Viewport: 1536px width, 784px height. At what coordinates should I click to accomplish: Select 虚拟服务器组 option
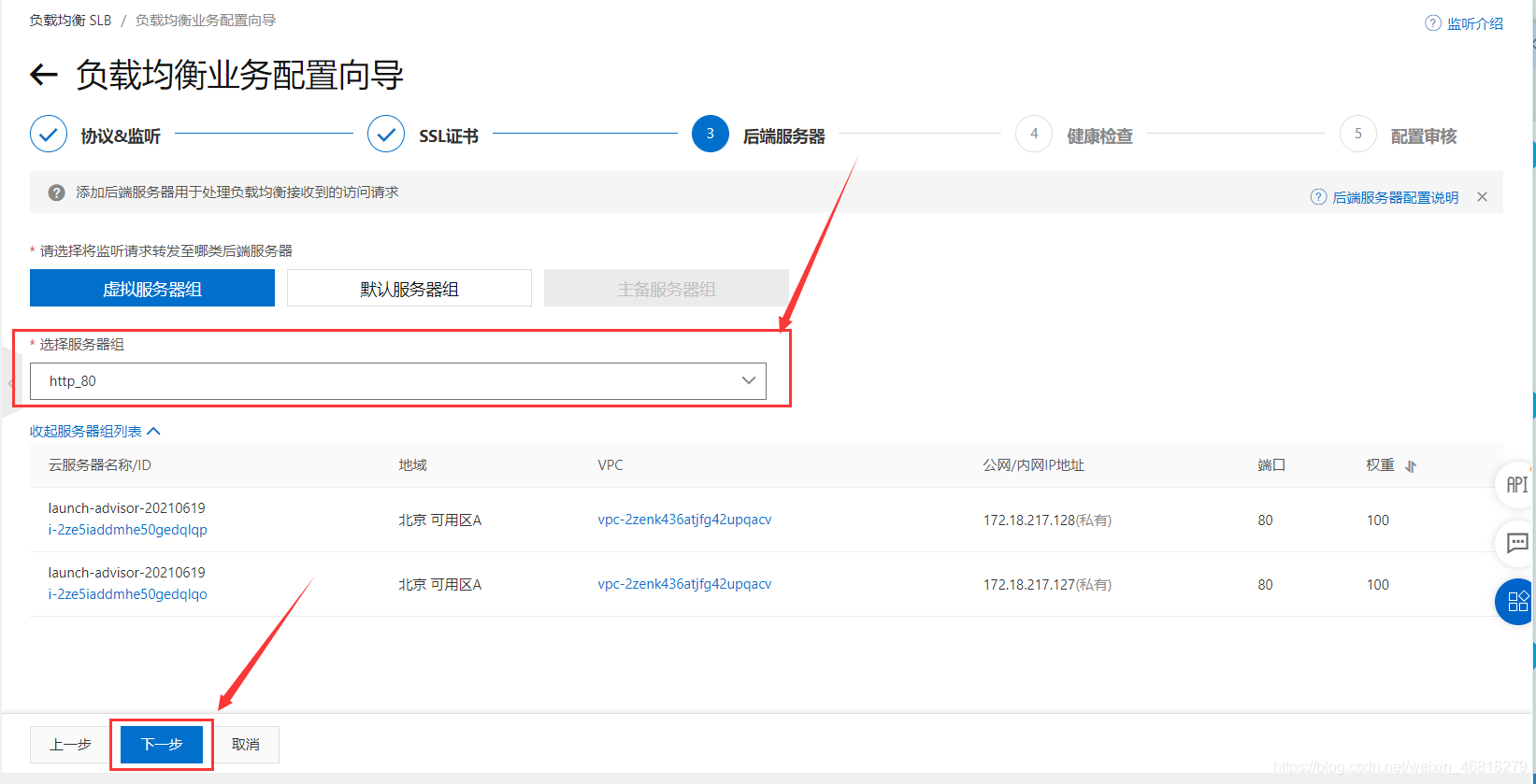[152, 288]
